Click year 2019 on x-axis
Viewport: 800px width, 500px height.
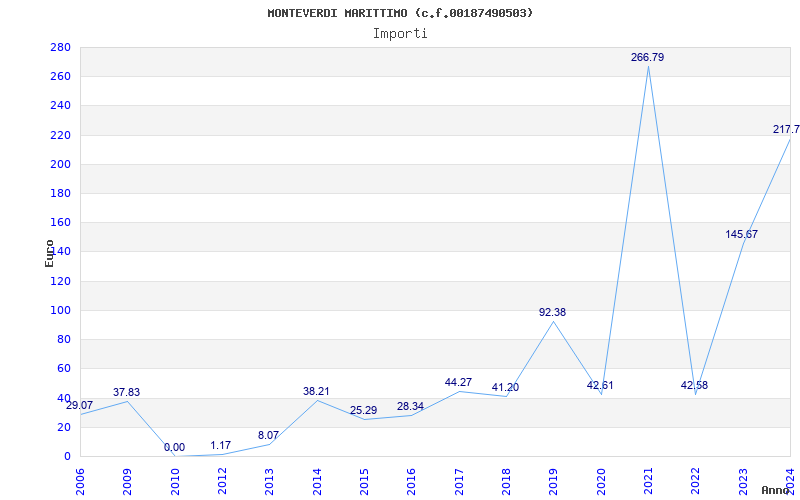click(554, 481)
